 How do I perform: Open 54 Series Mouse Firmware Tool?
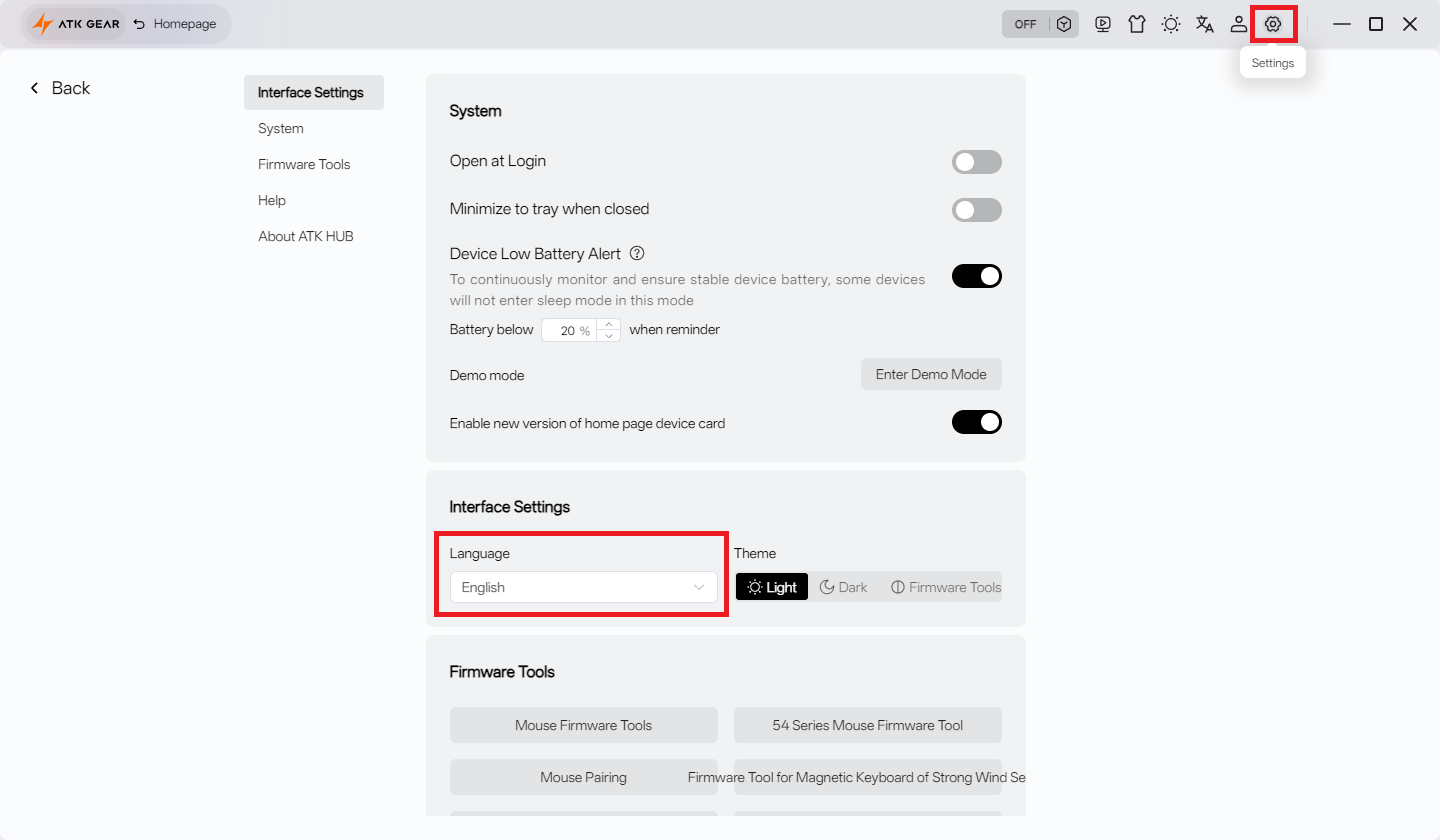pos(868,725)
